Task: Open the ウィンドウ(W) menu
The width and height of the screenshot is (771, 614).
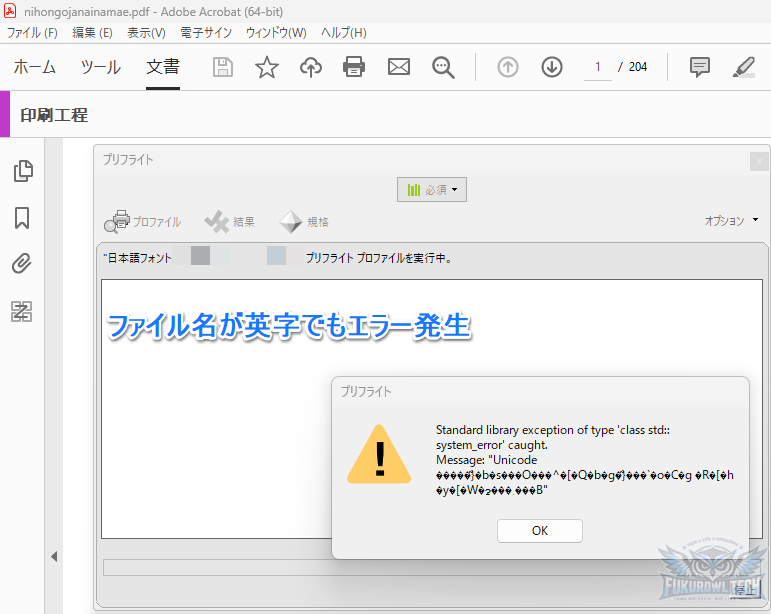Action: click(276, 33)
